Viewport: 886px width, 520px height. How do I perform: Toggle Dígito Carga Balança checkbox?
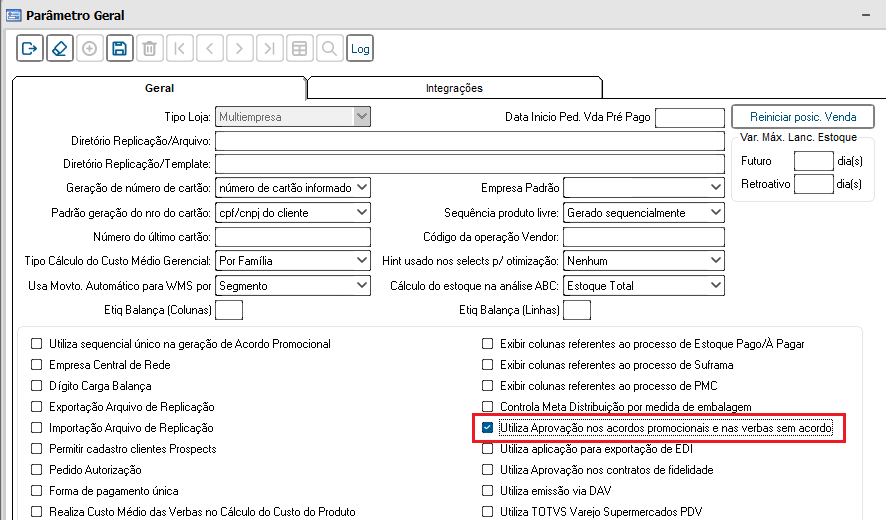(37, 385)
